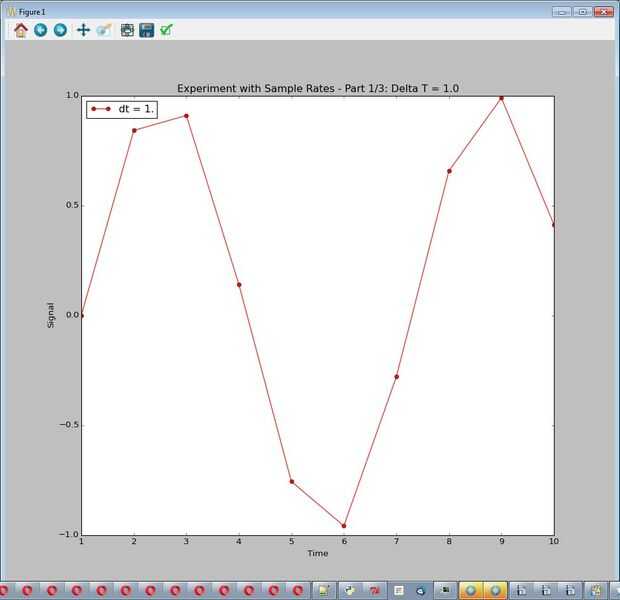Click the y-axis tick label 0.5
Viewport: 620px width, 600px height.
[x=72, y=205]
